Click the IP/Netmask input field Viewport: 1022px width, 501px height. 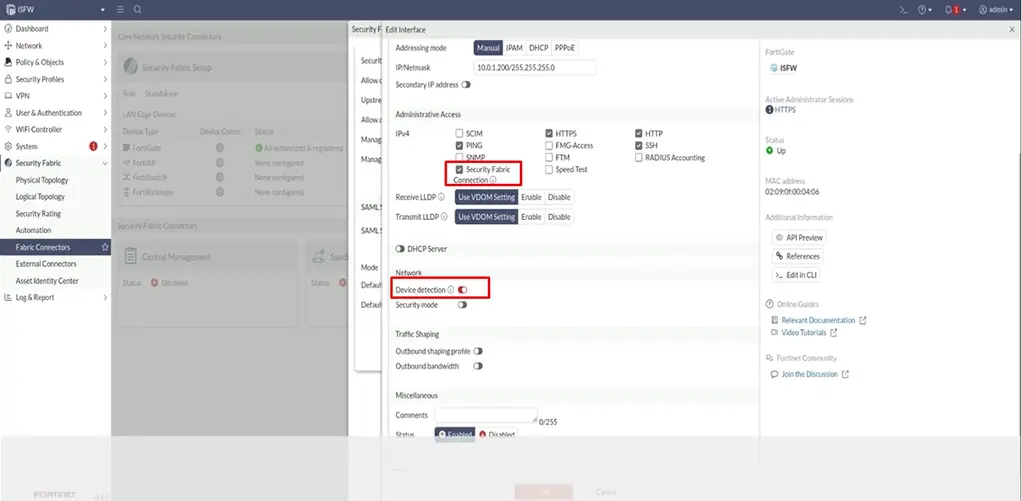[x=534, y=67]
